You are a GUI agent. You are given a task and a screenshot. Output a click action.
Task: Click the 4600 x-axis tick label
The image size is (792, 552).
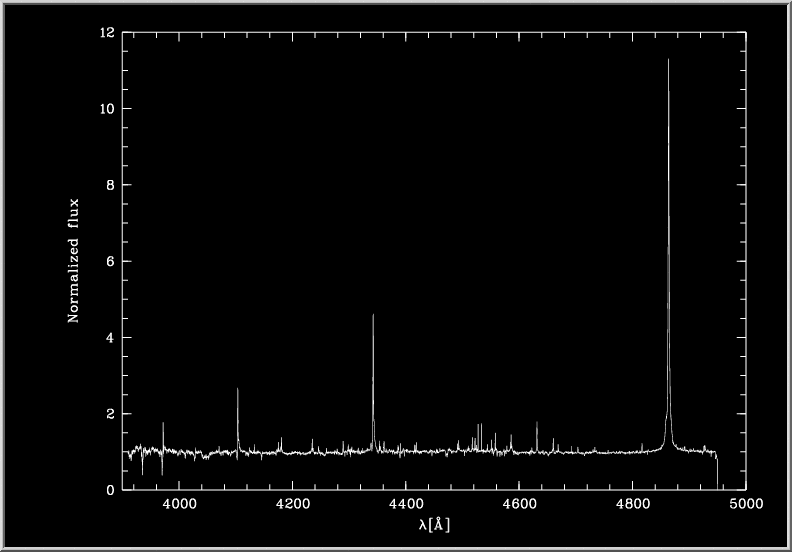point(519,506)
